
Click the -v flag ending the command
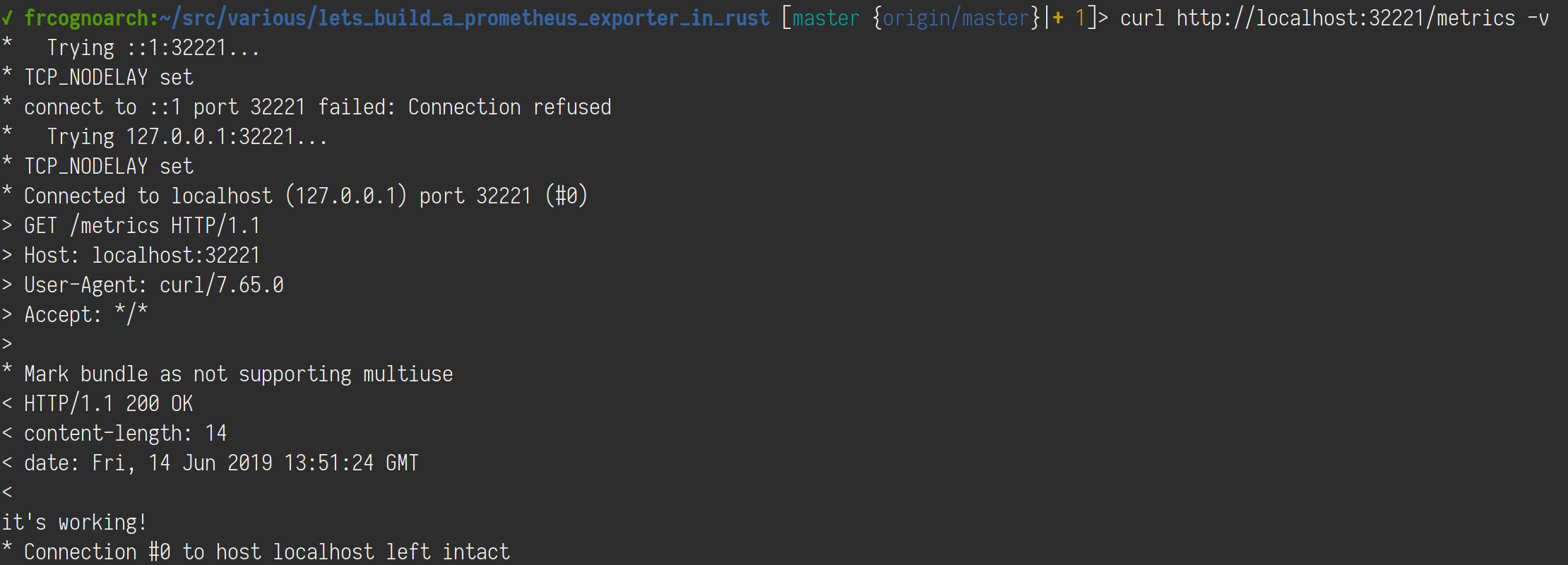(x=1538, y=18)
